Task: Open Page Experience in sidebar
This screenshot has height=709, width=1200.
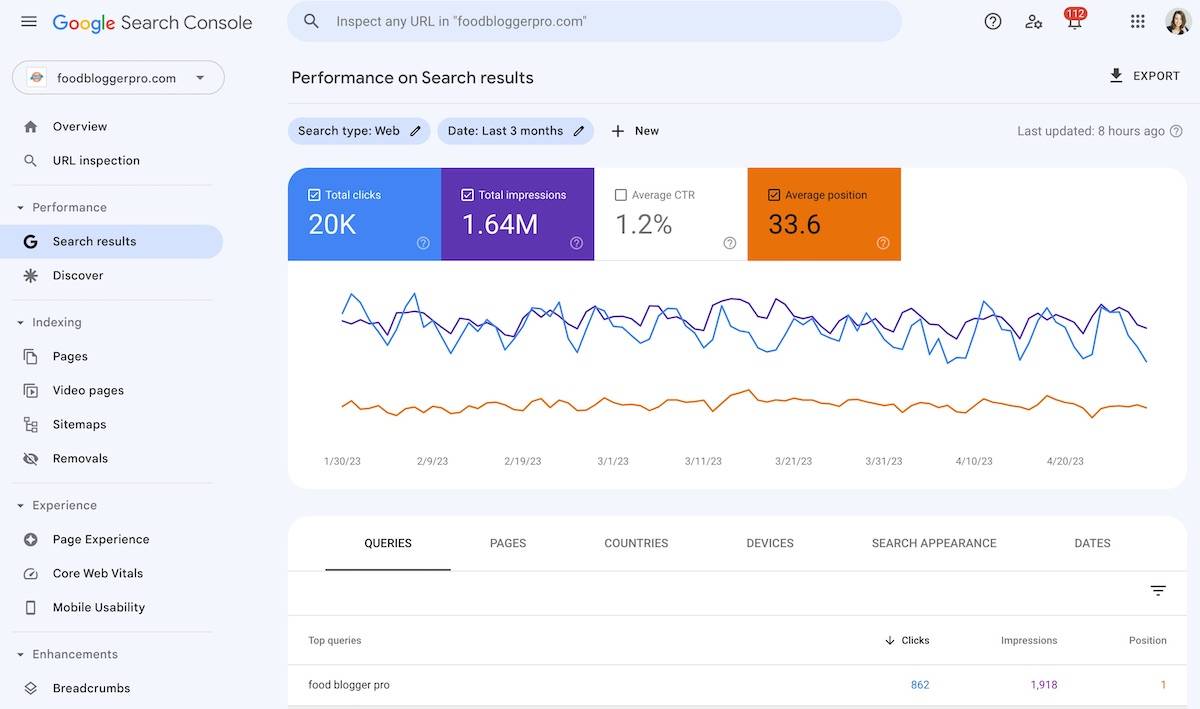Action: tap(101, 540)
